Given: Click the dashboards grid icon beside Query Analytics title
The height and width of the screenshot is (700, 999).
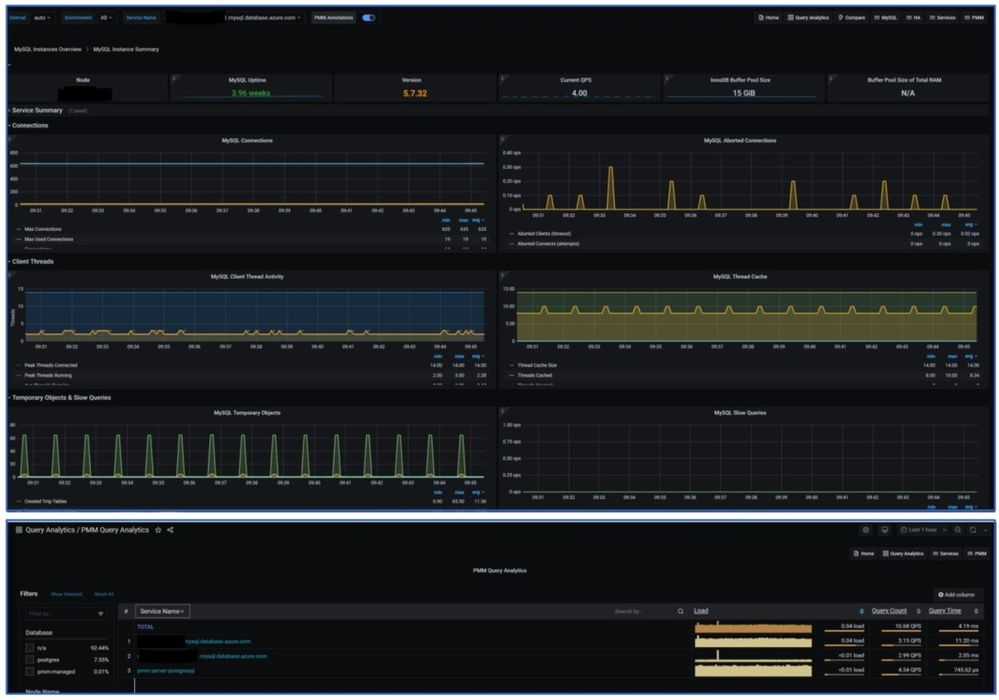Looking at the screenshot, I should point(19,530).
